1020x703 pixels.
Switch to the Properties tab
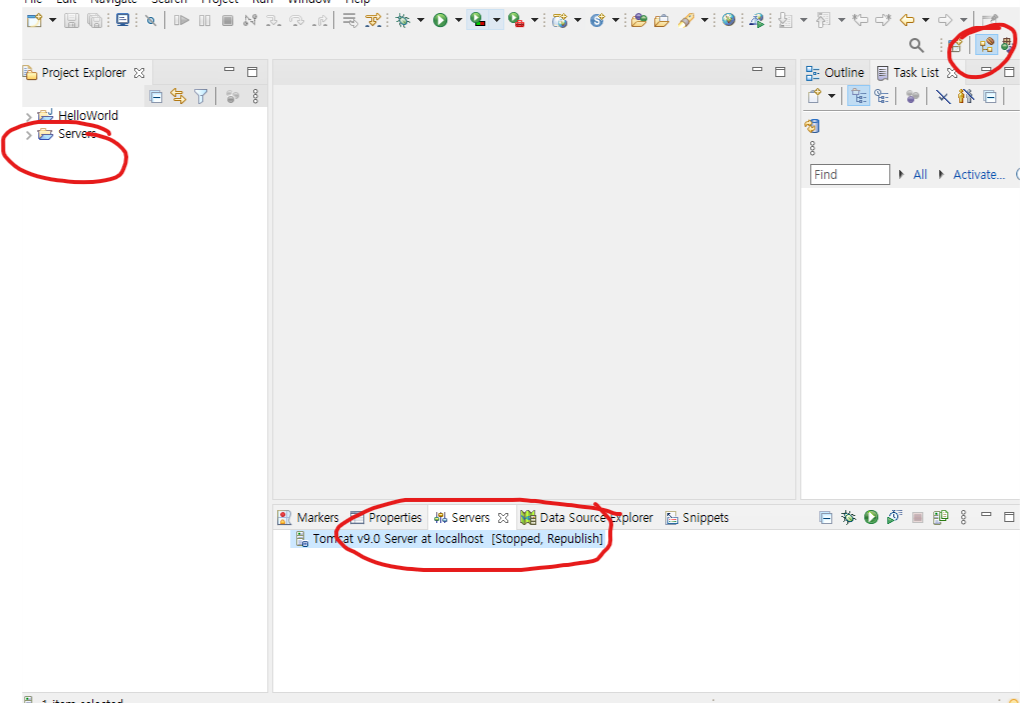tap(387, 518)
